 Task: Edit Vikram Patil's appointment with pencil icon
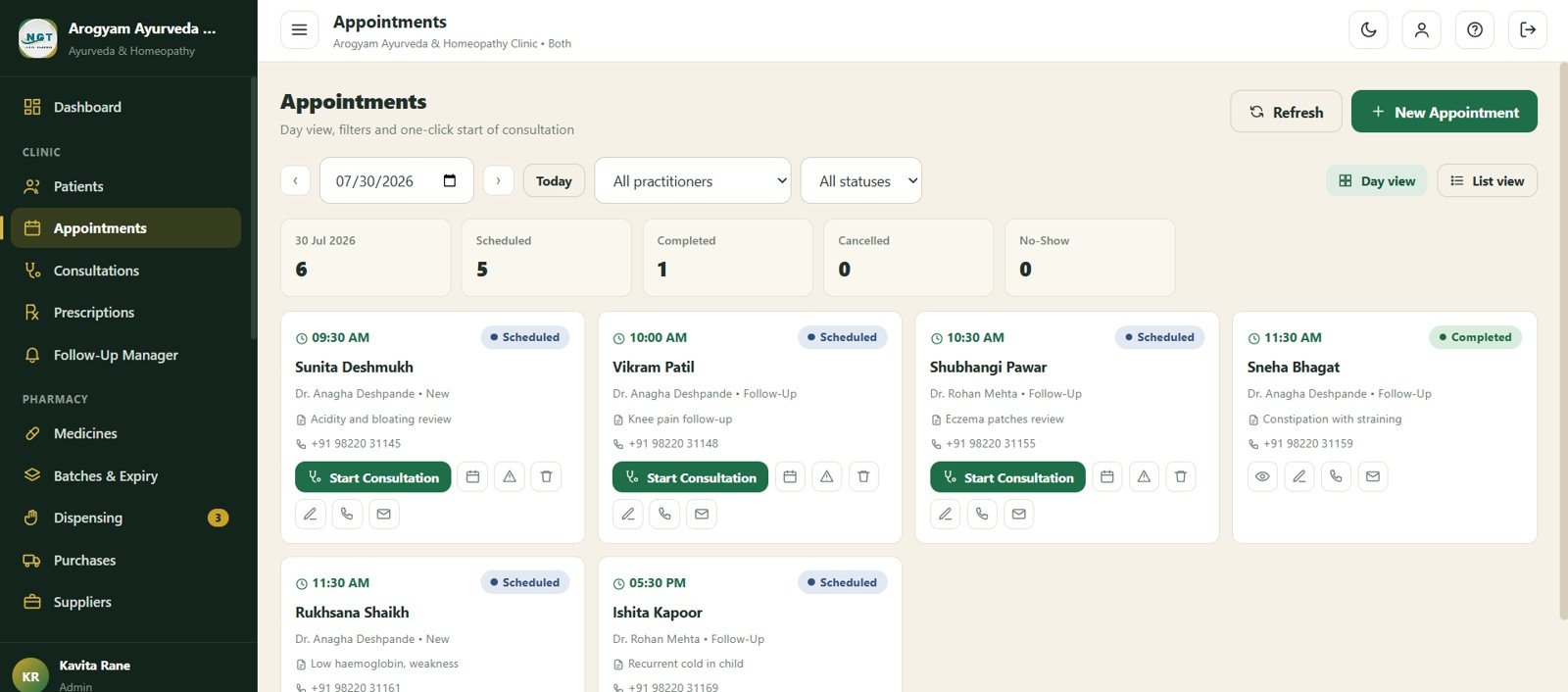628,514
